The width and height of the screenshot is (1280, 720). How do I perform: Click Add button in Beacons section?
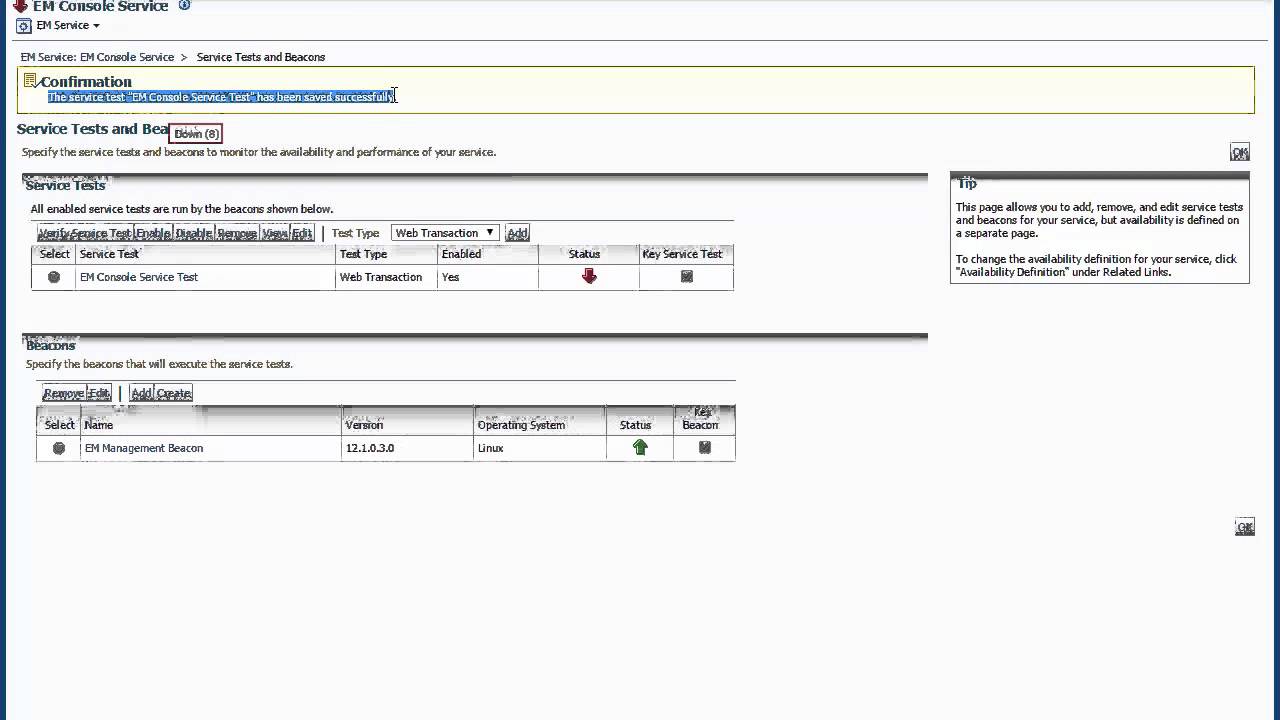[142, 393]
